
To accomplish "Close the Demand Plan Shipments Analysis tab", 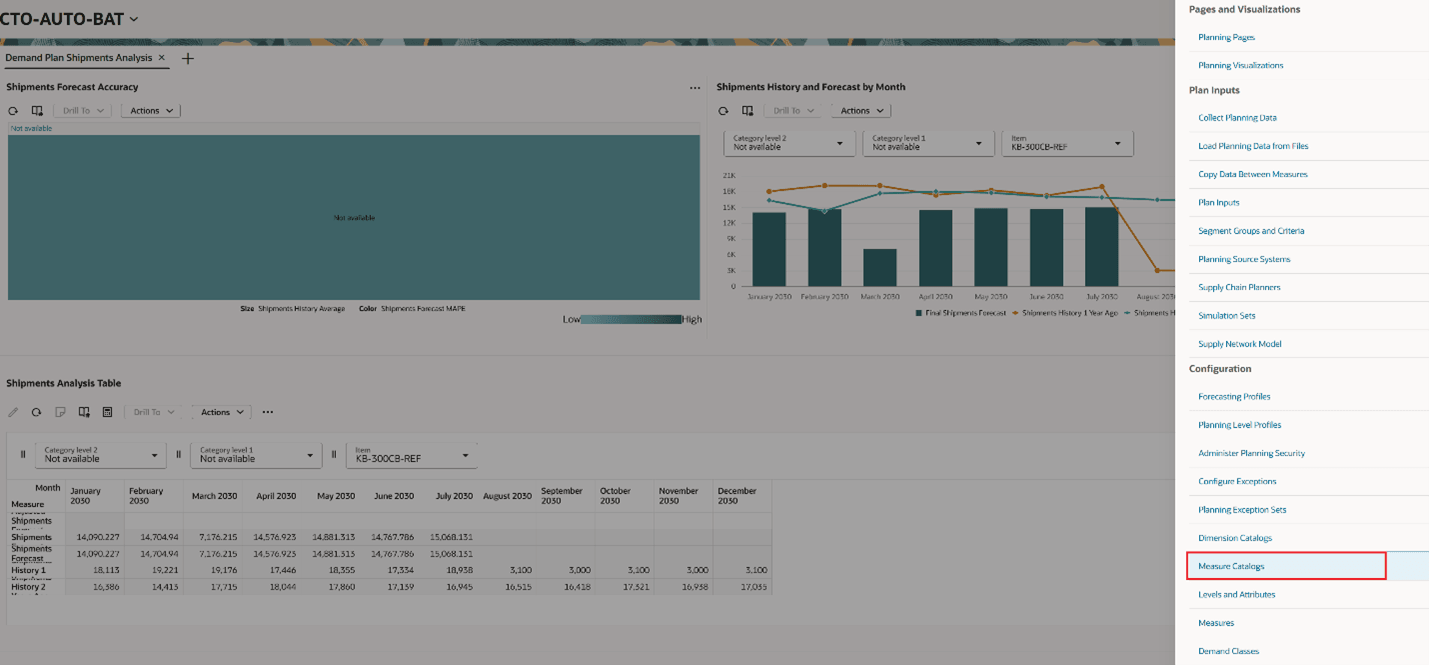I will (161, 58).
